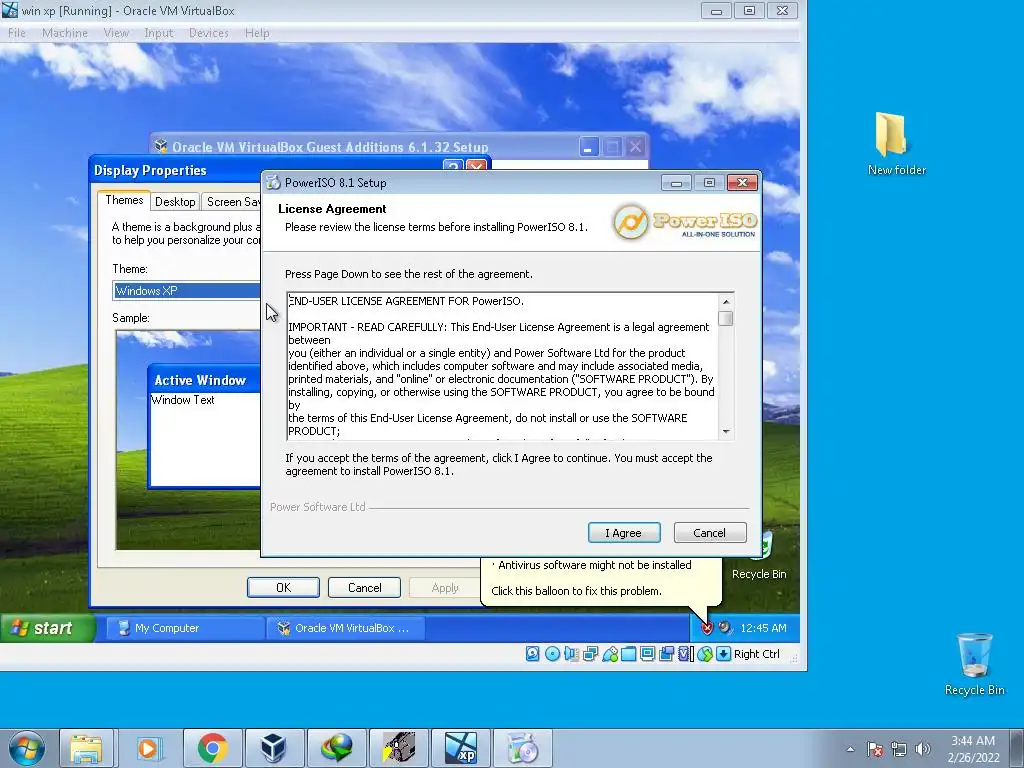Screen dimensions: 1024x768
Task: Click the mouse integration indicator with green arrow
Action: tap(705, 654)
